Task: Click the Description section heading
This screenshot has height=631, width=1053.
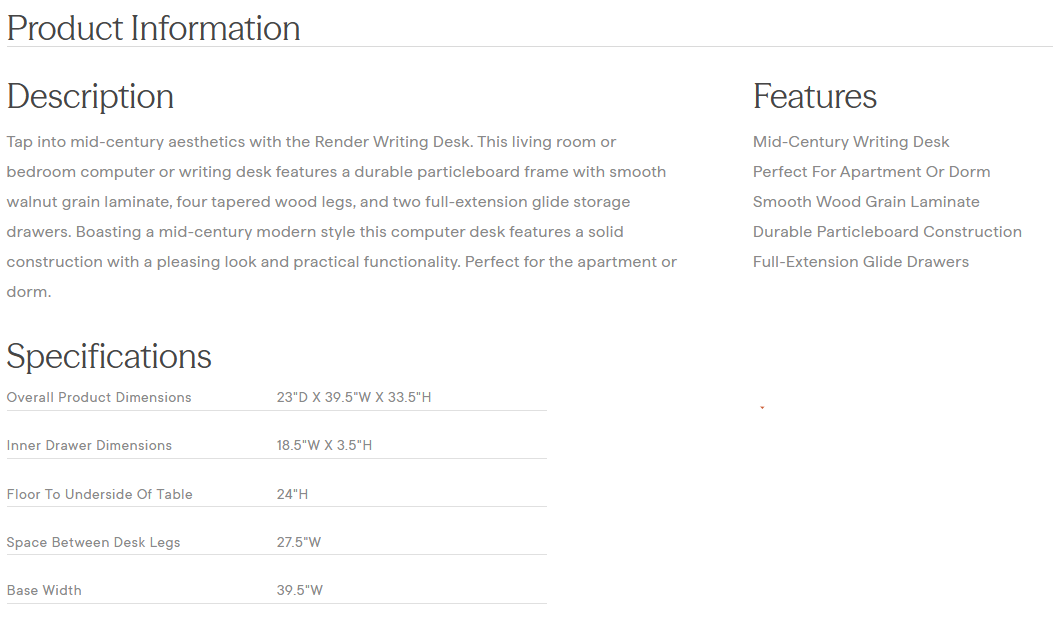Action: (90, 96)
